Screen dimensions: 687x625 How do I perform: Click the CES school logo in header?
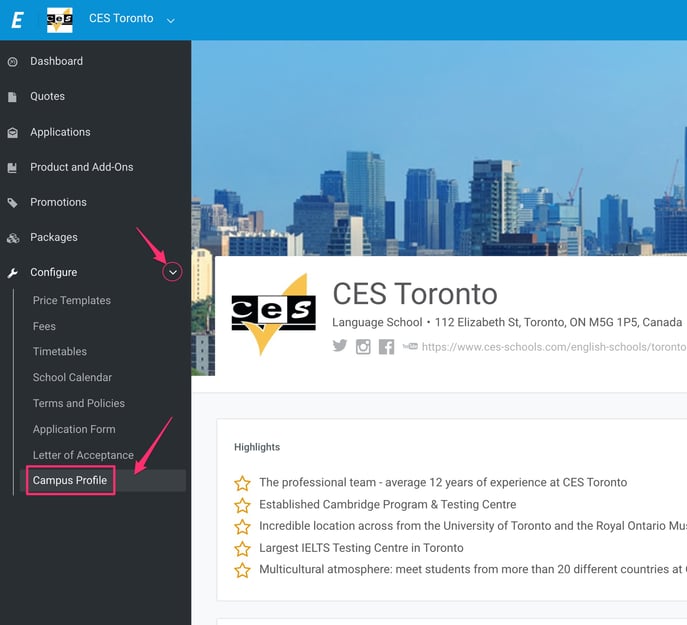click(x=60, y=20)
